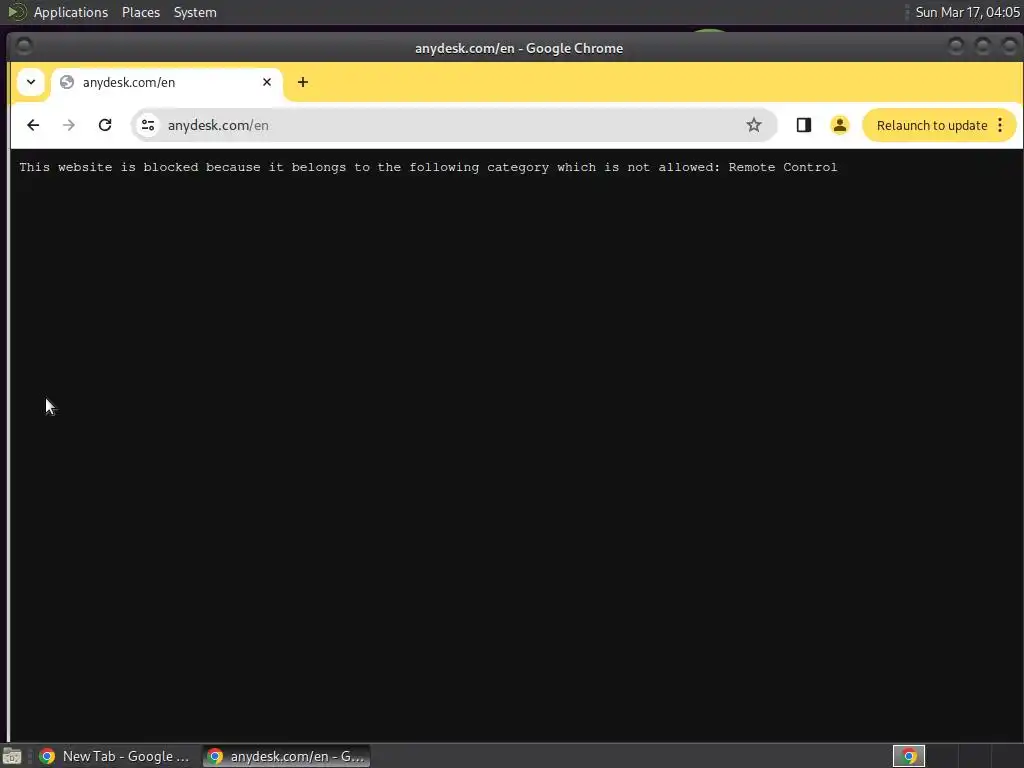Image resolution: width=1024 pixels, height=768 pixels.
Task: Click the forward navigation arrow
Action: pyautogui.click(x=69, y=125)
